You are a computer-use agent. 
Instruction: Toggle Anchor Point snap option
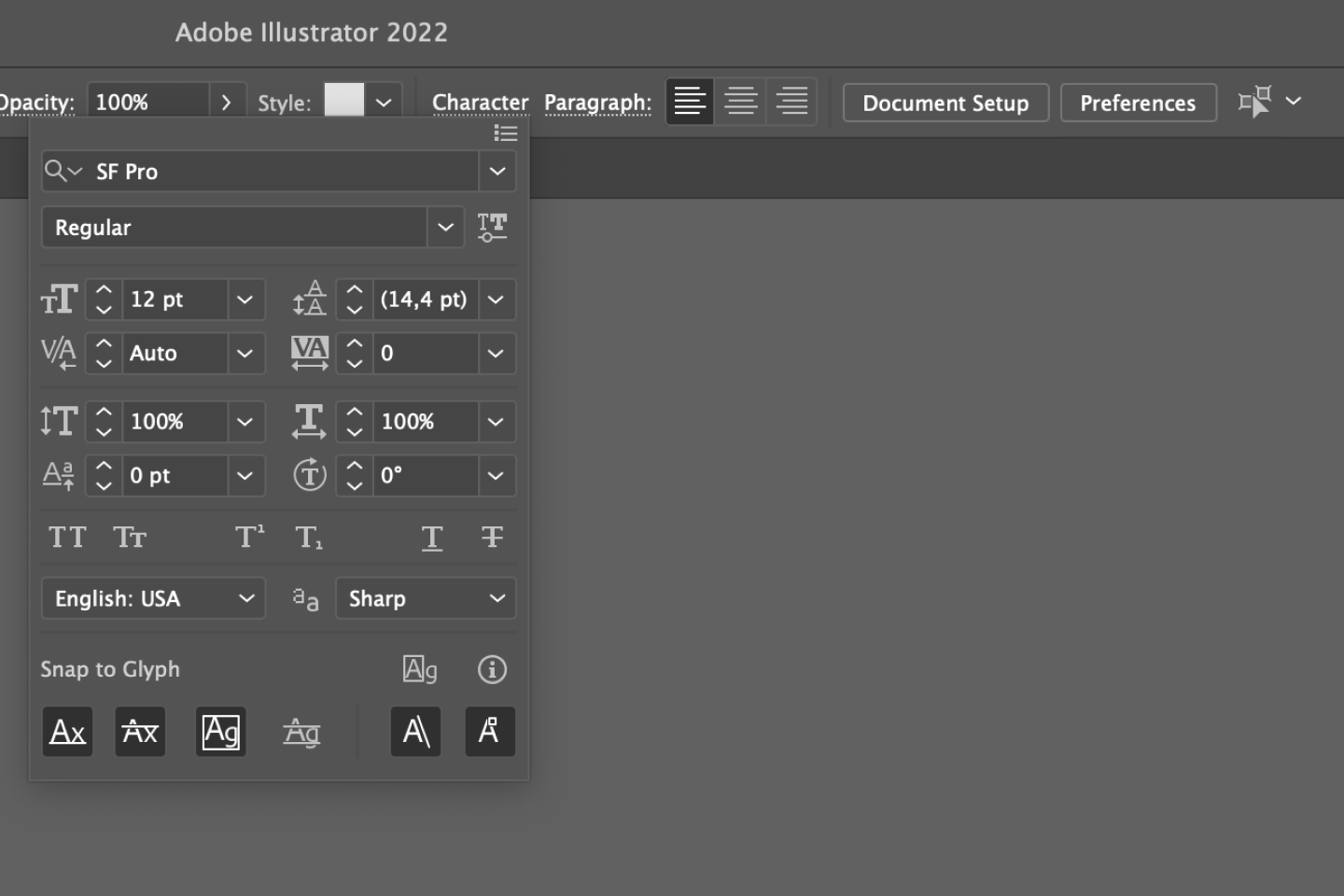(x=490, y=732)
